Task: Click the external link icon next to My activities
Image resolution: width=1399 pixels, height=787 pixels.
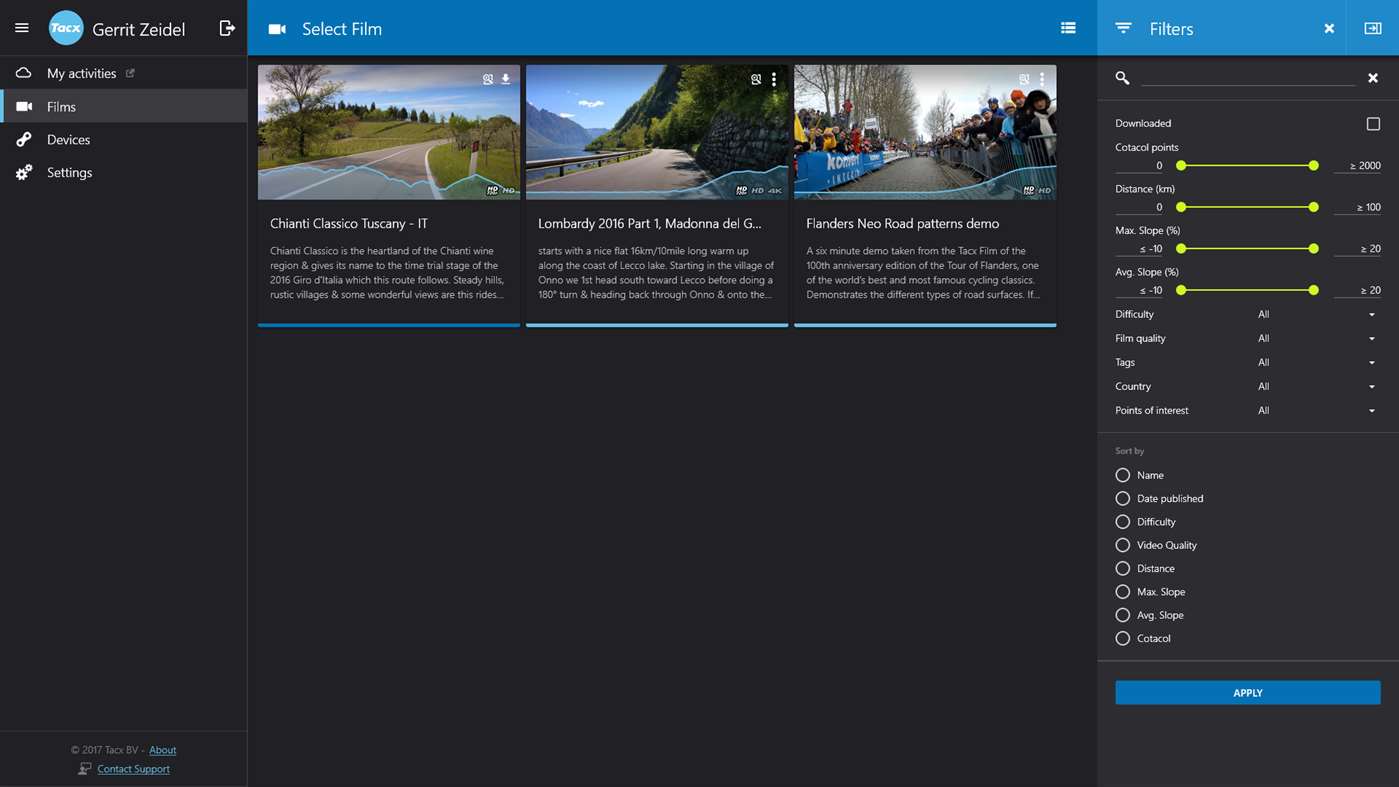Action: pos(130,73)
